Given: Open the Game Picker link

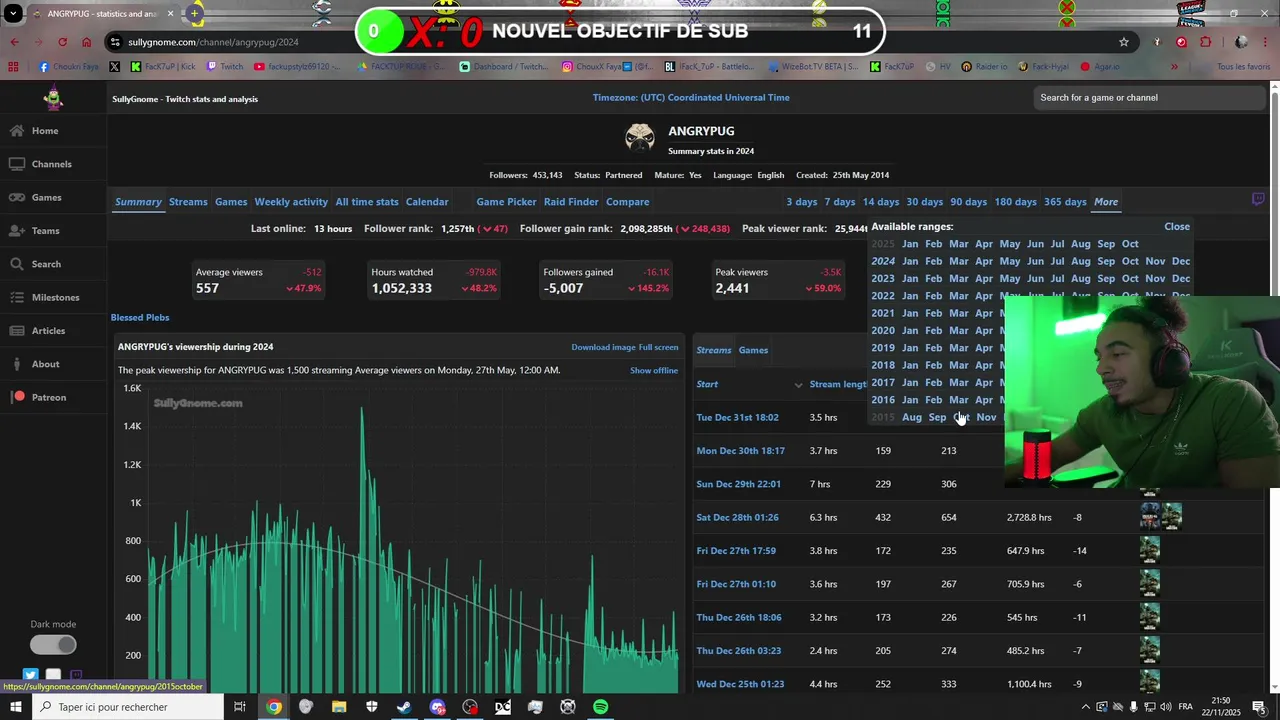Looking at the screenshot, I should point(506,202).
